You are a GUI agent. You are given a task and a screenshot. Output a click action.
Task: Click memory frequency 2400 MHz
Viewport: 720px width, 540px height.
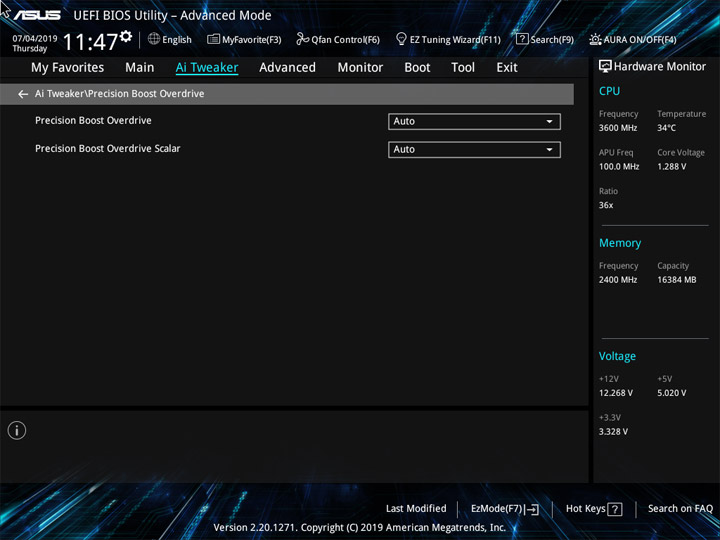coord(618,280)
